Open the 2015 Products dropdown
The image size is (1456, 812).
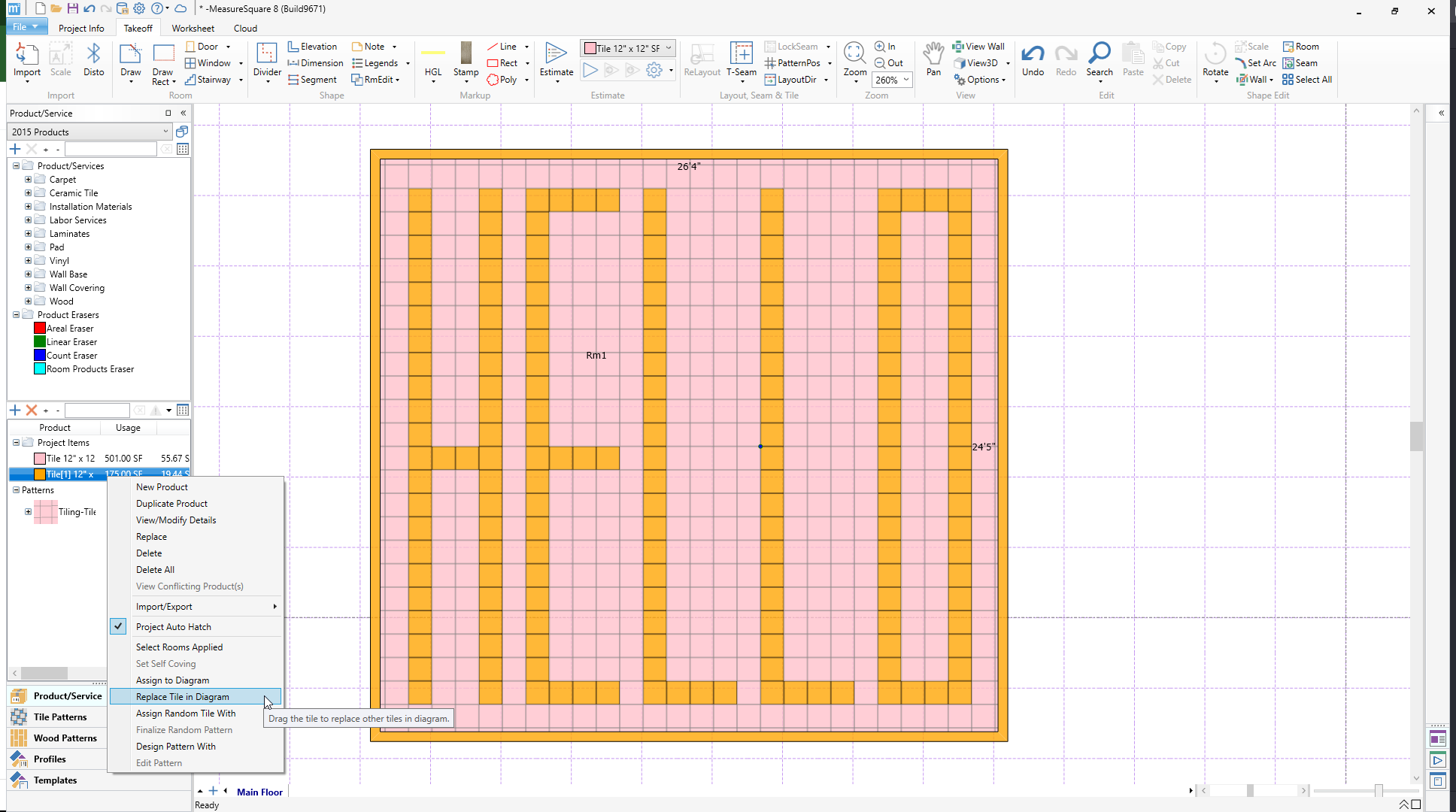pos(90,132)
